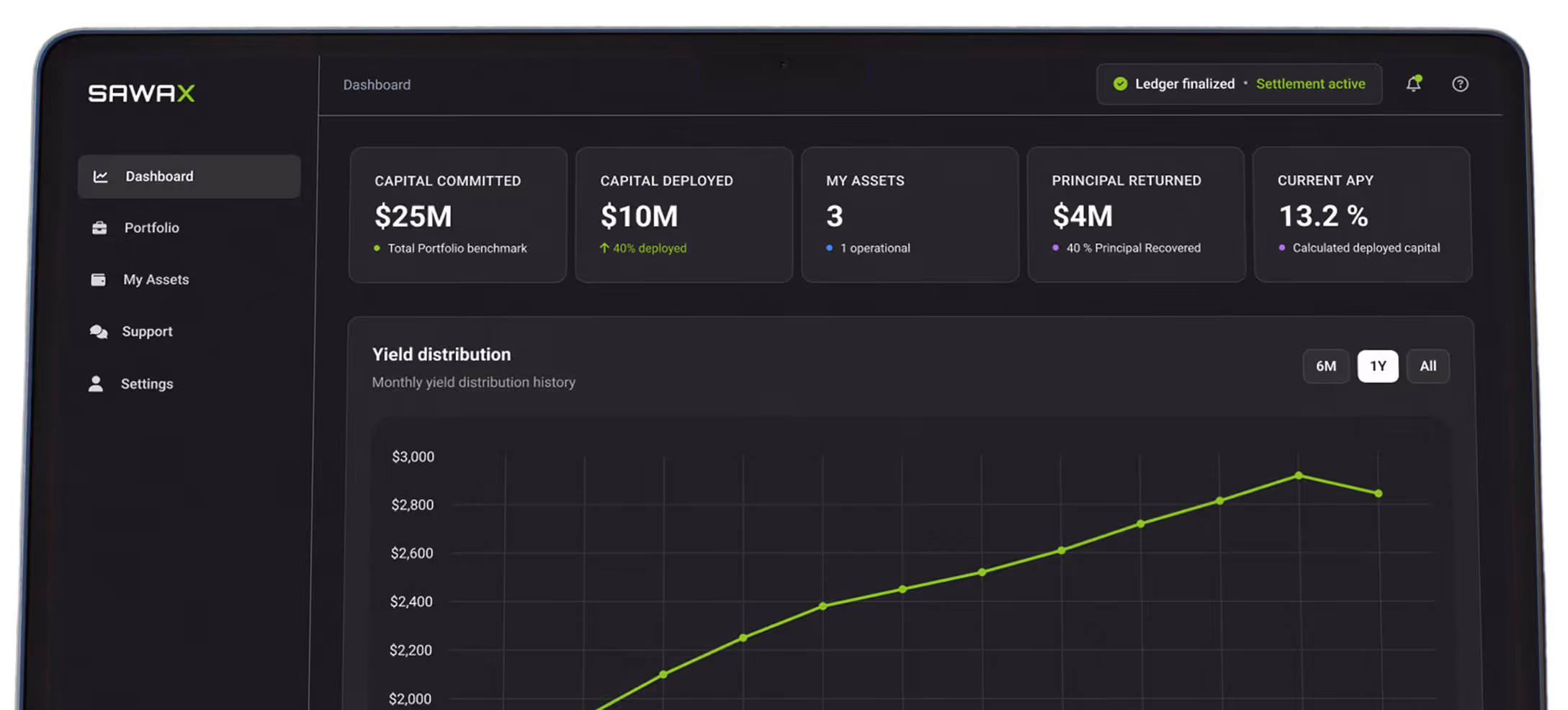Open Dashboard in the sidebar
Image resolution: width=1568 pixels, height=710 pixels.
pyautogui.click(x=189, y=176)
